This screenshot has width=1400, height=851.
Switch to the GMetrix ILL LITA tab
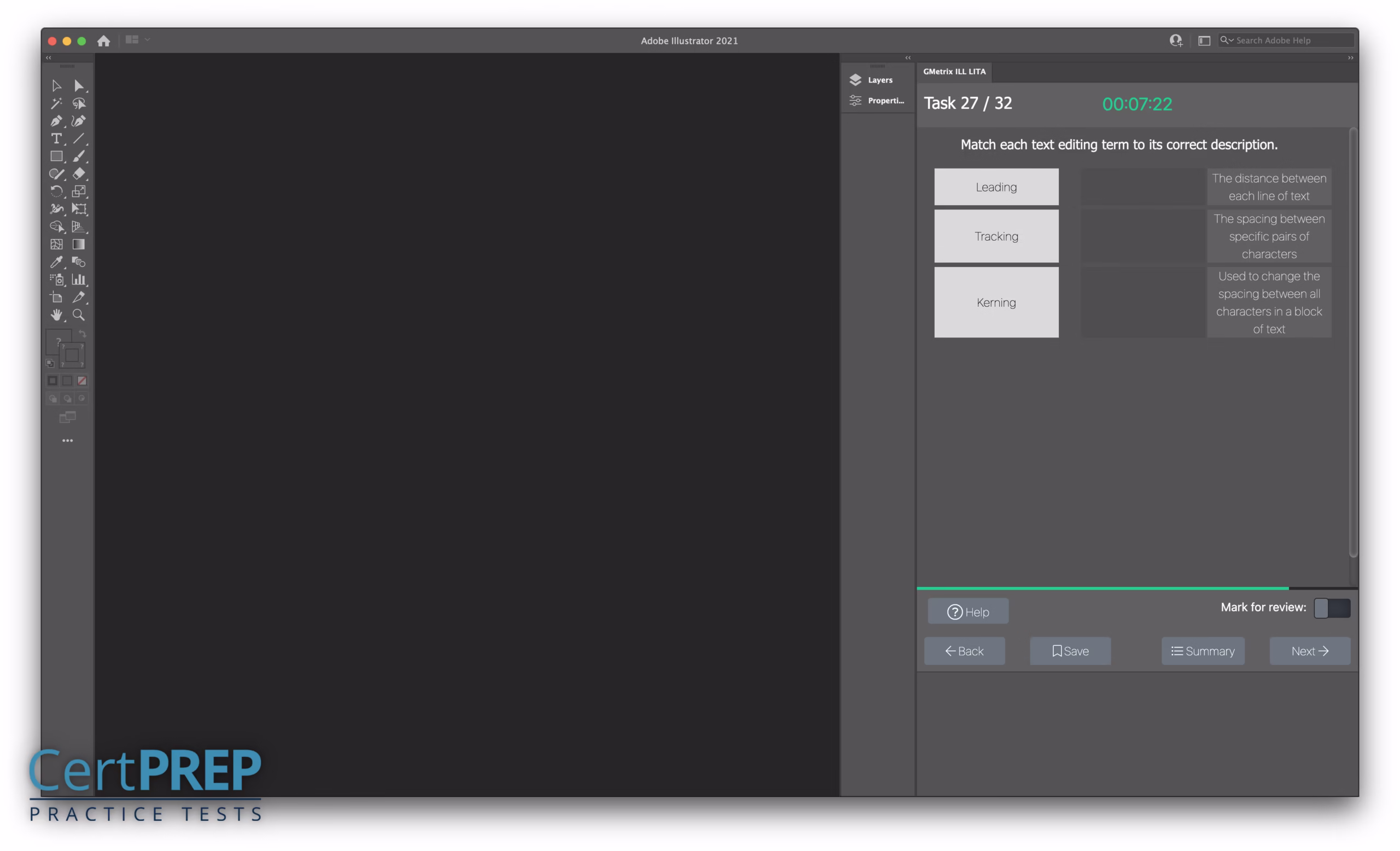[954, 72]
